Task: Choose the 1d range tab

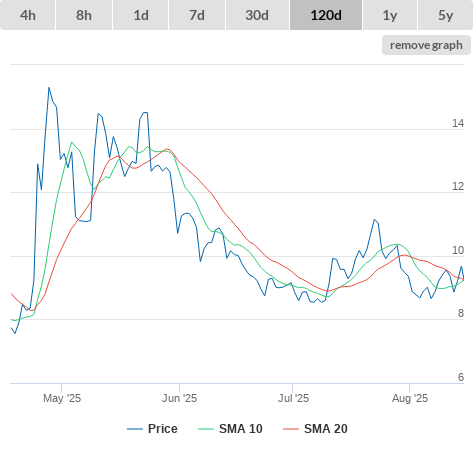Action: 141,15
